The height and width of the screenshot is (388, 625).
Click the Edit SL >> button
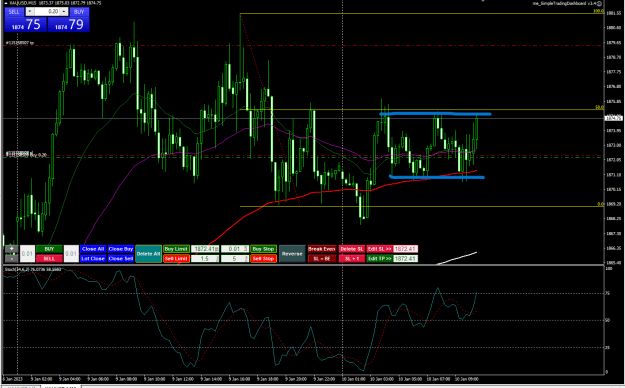[x=379, y=249]
